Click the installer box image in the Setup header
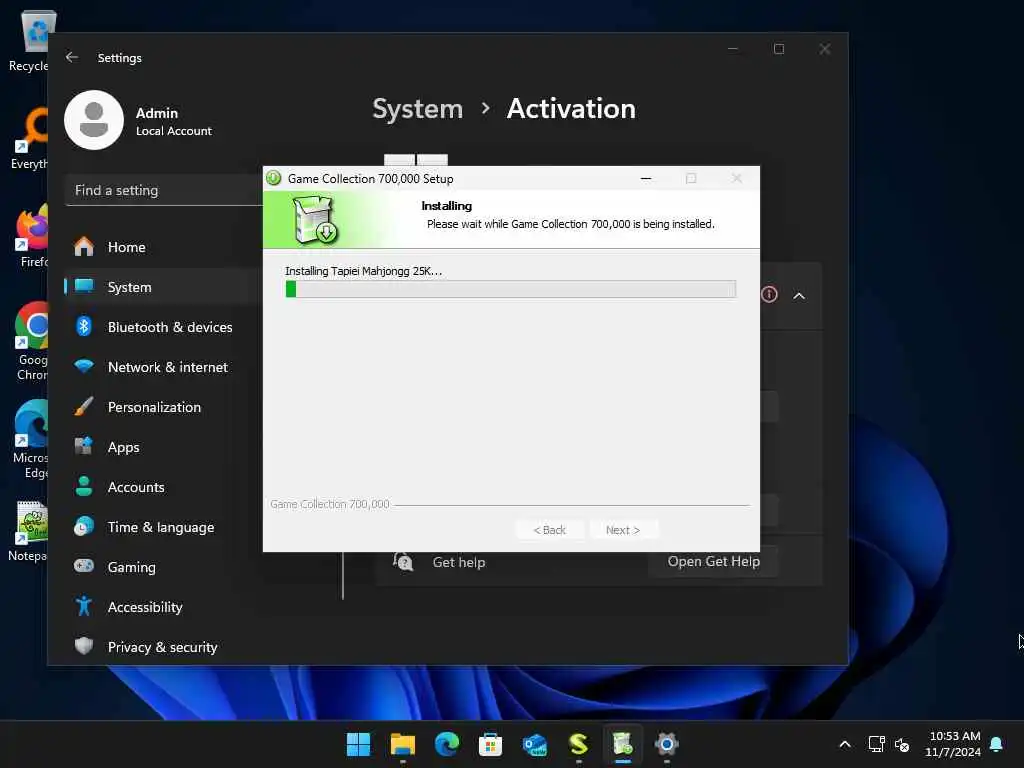Viewport: 1024px width, 768px height. pyautogui.click(x=315, y=220)
